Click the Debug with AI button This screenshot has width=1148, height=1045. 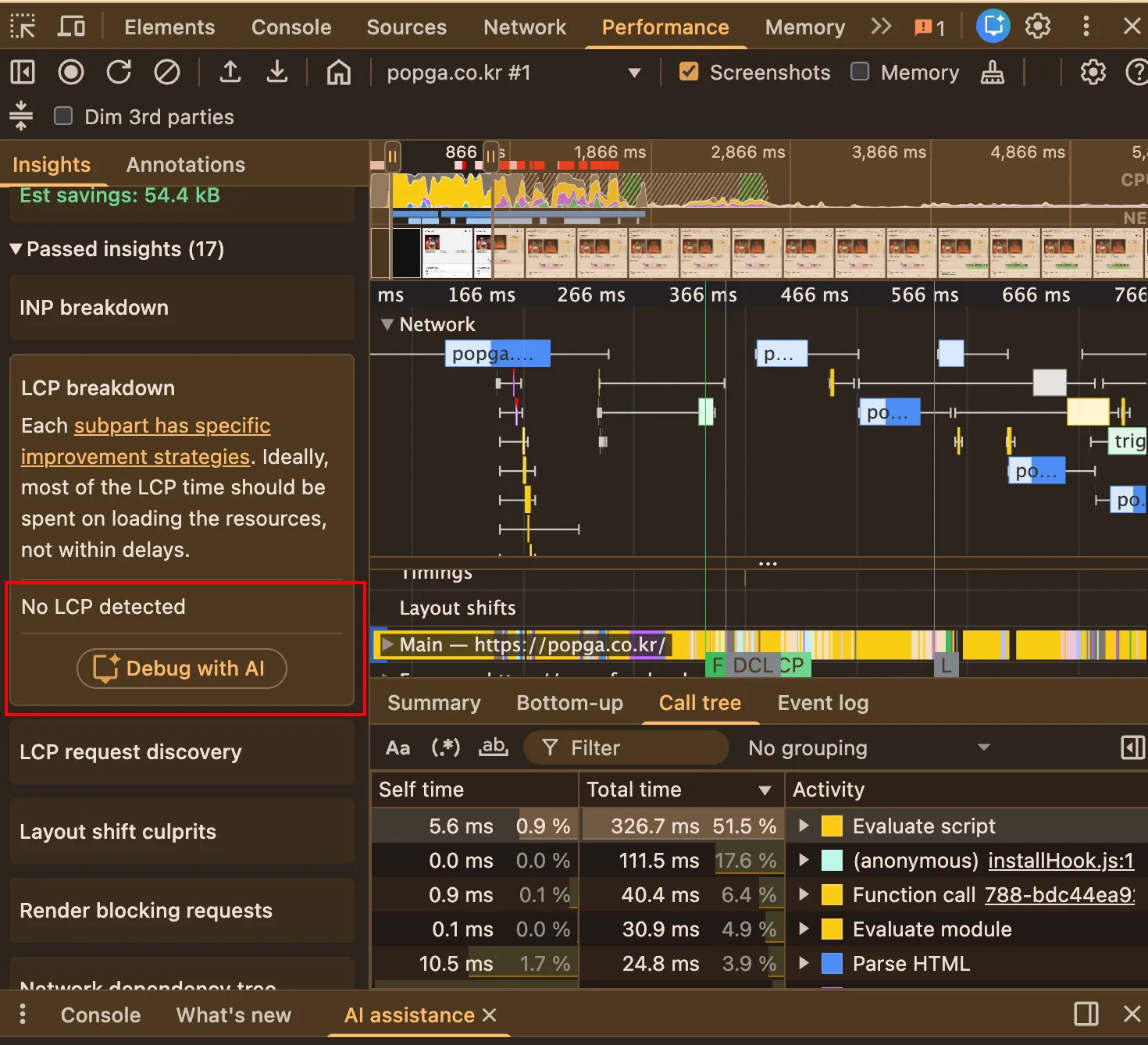[x=182, y=669]
